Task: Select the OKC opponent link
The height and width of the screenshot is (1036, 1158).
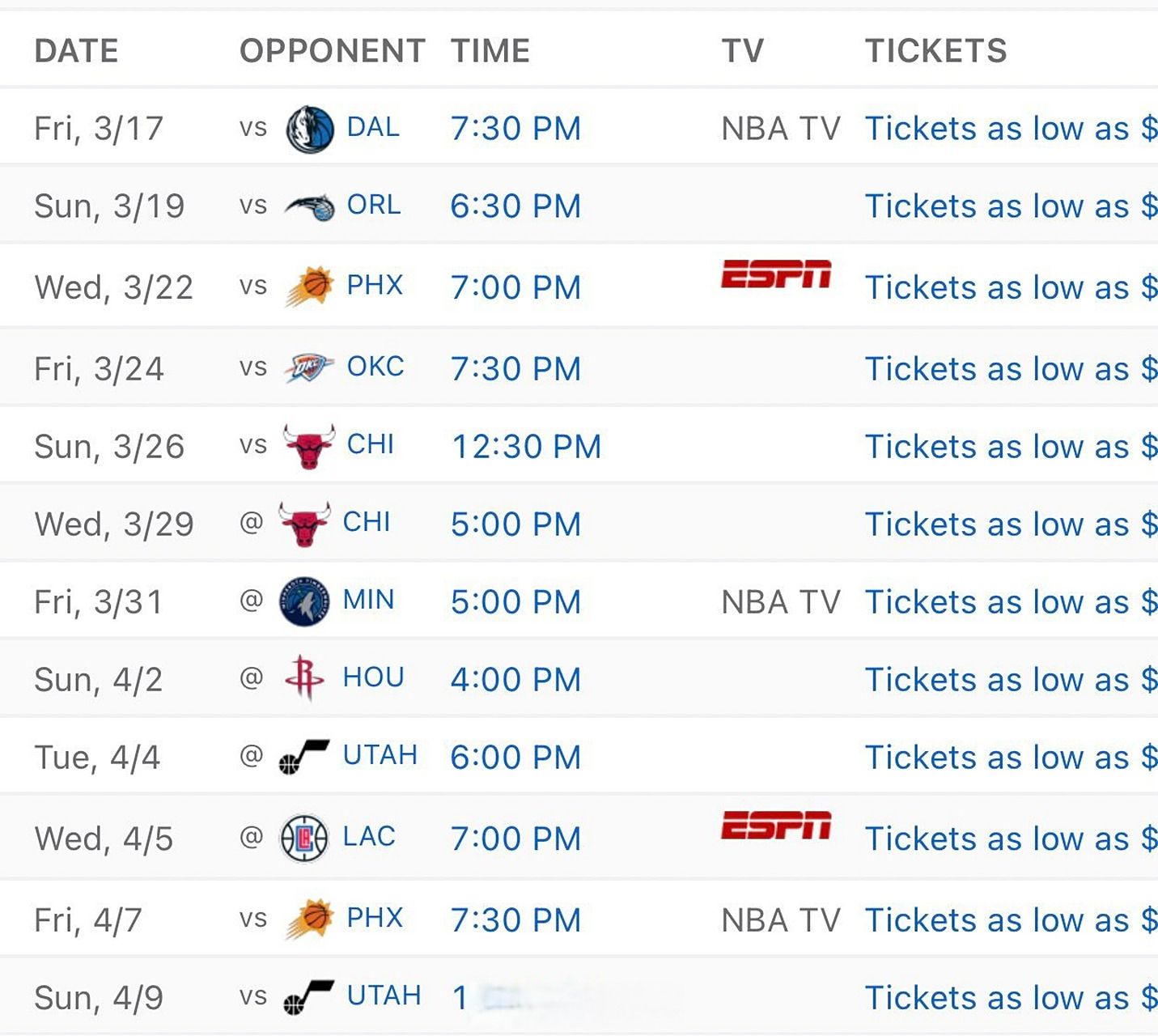Action: [375, 367]
